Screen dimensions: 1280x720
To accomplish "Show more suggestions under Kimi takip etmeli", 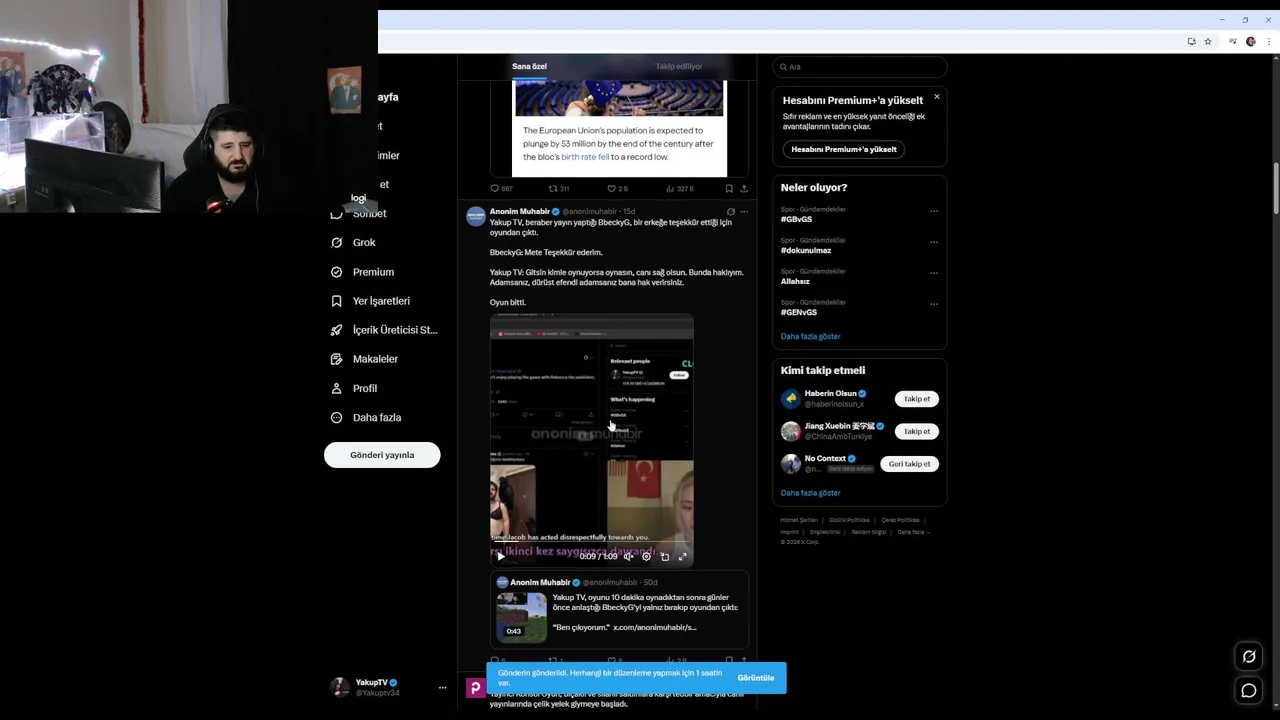I will (810, 493).
